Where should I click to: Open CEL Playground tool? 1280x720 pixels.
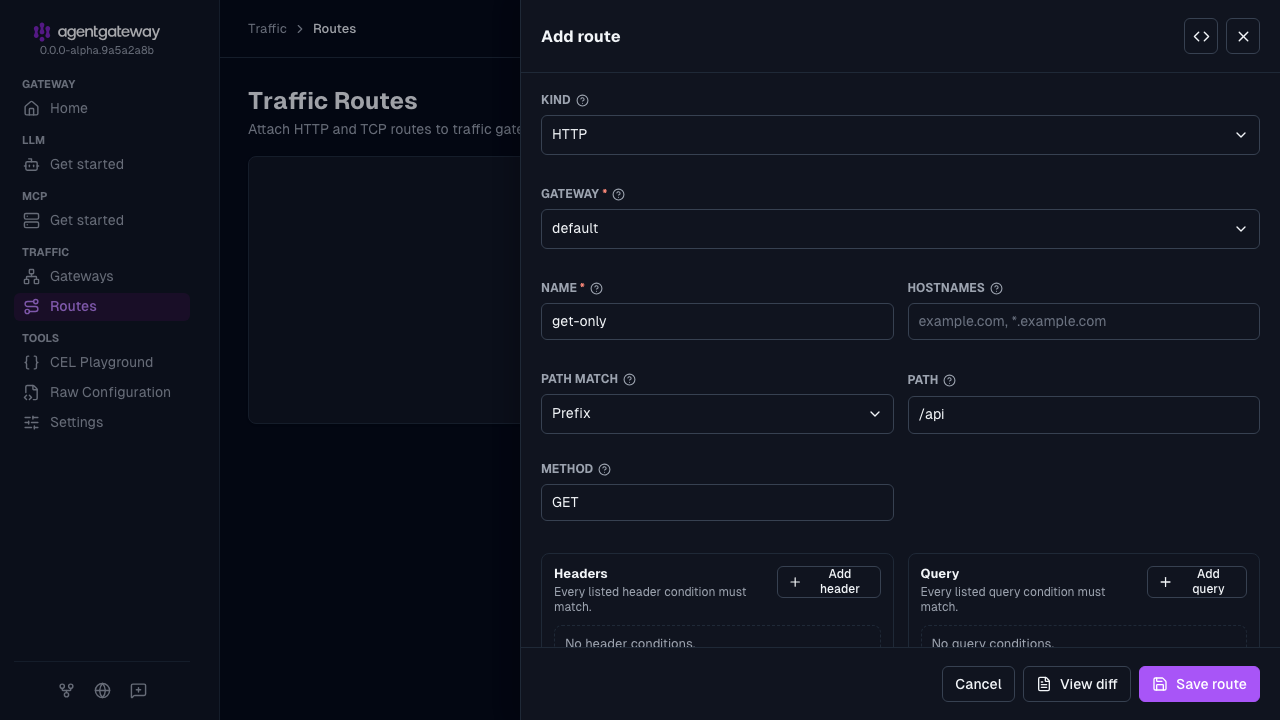[x=102, y=362]
